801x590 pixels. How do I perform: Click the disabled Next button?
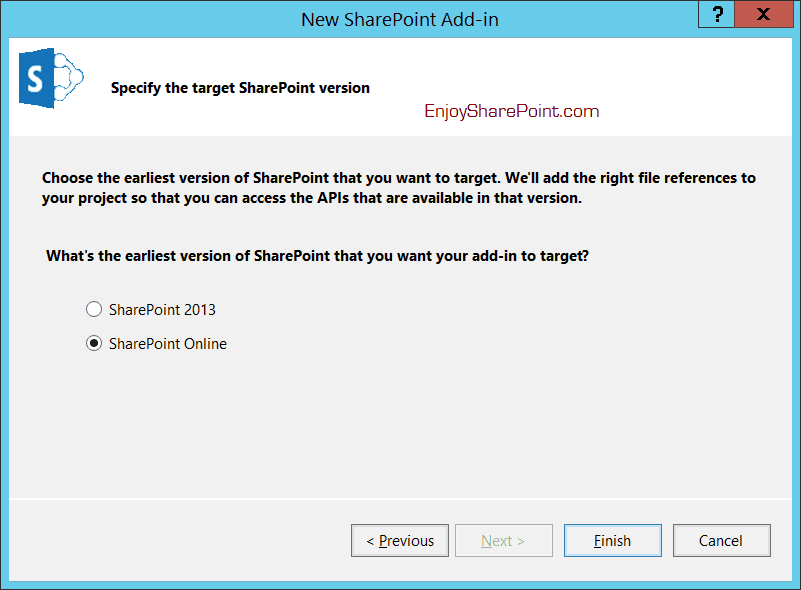pos(504,540)
